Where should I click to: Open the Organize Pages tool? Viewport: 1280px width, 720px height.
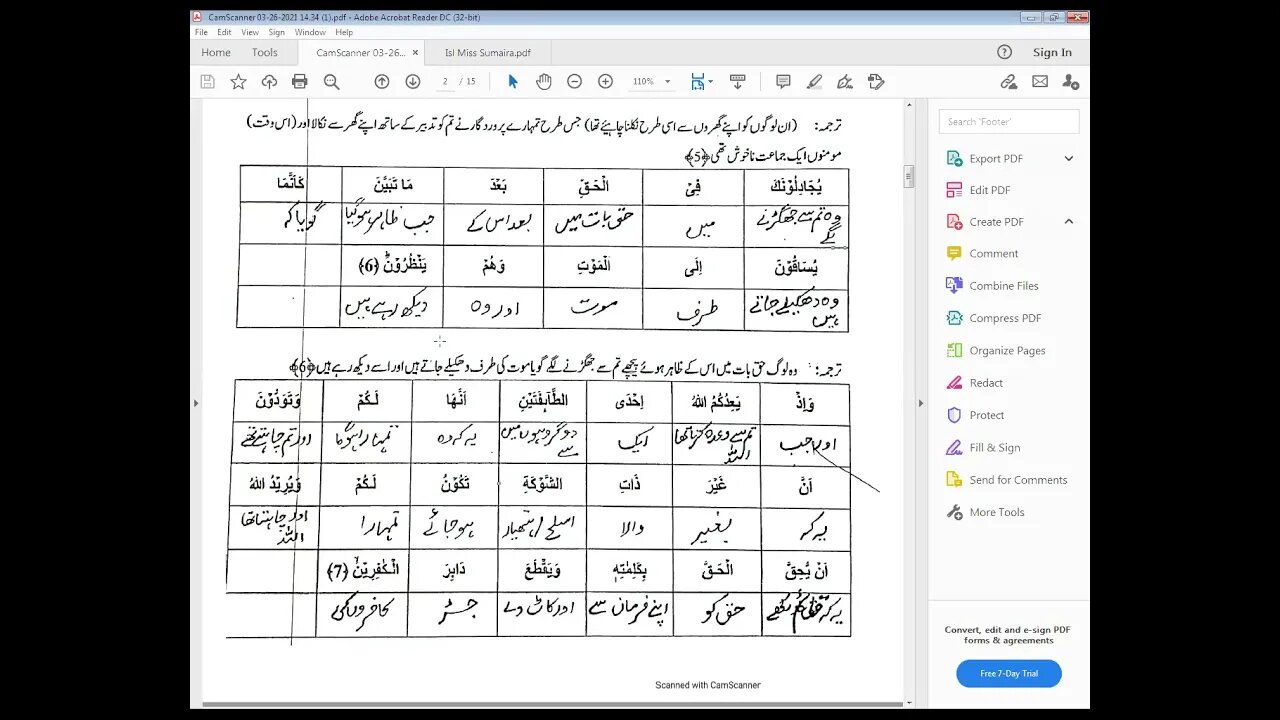1007,351
